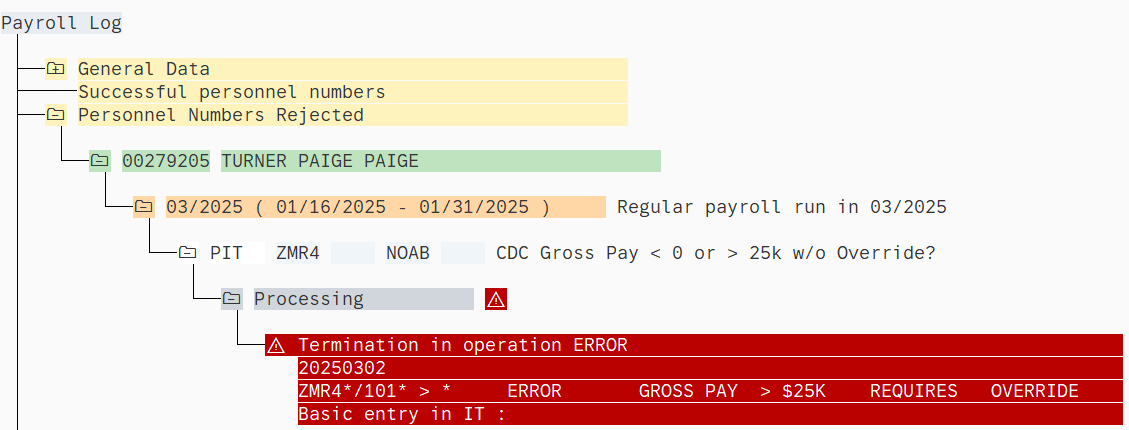Viewport: 1129px width, 430px height.
Task: Expand the General Data folder icon
Action: coord(56,69)
